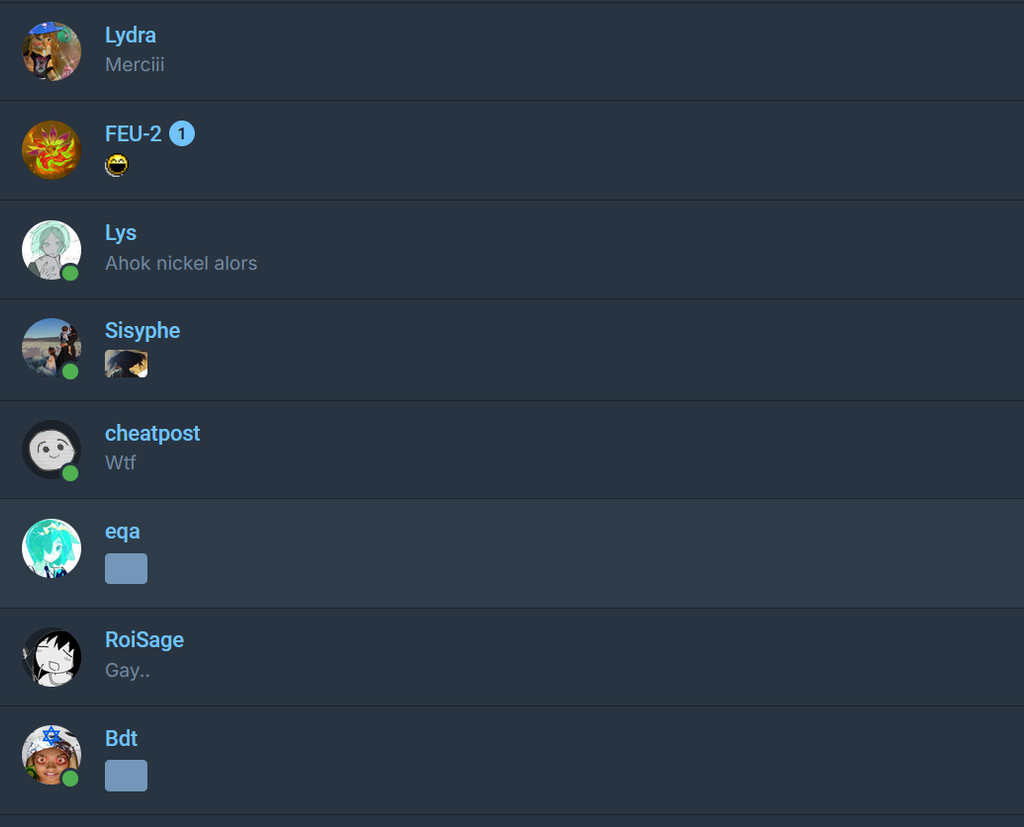Open the cheatpost username link
Image resolution: width=1024 pixels, height=827 pixels.
pos(152,433)
